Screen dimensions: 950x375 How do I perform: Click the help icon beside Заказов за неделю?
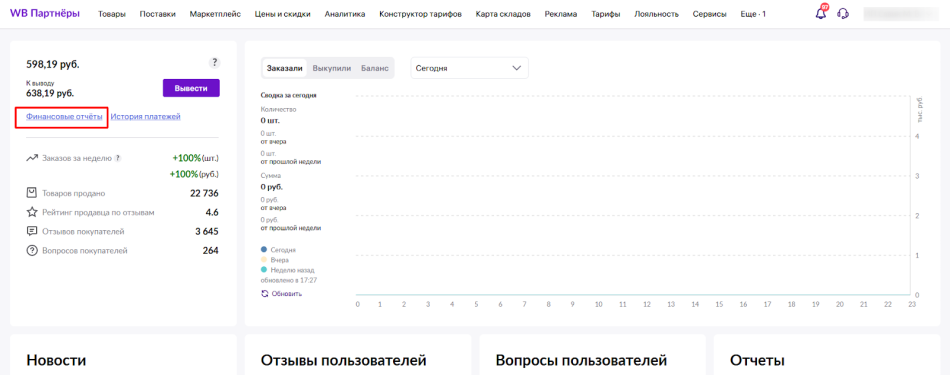click(x=118, y=158)
